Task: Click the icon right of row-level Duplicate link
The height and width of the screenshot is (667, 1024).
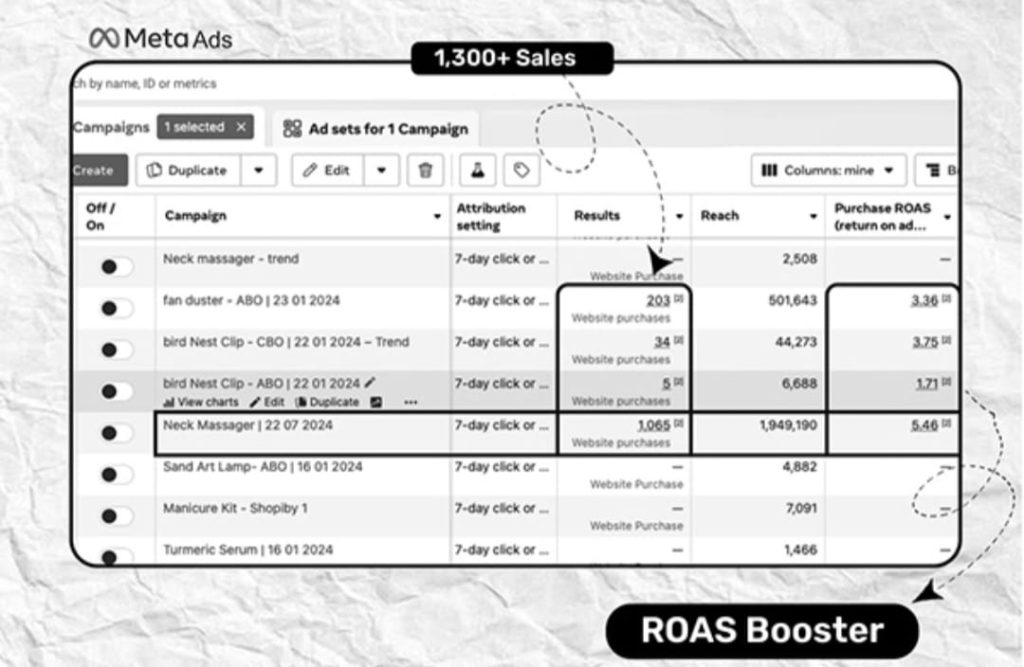Action: [x=376, y=402]
